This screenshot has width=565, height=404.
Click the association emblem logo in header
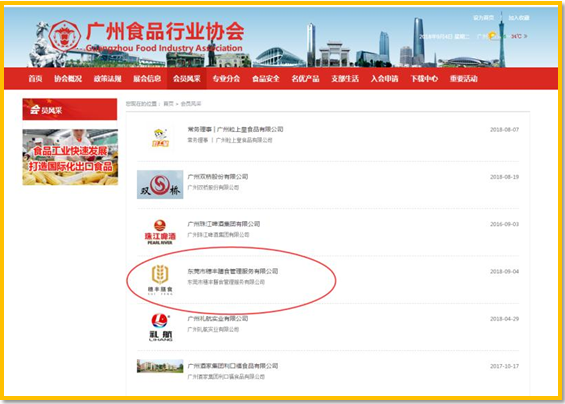[x=64, y=36]
